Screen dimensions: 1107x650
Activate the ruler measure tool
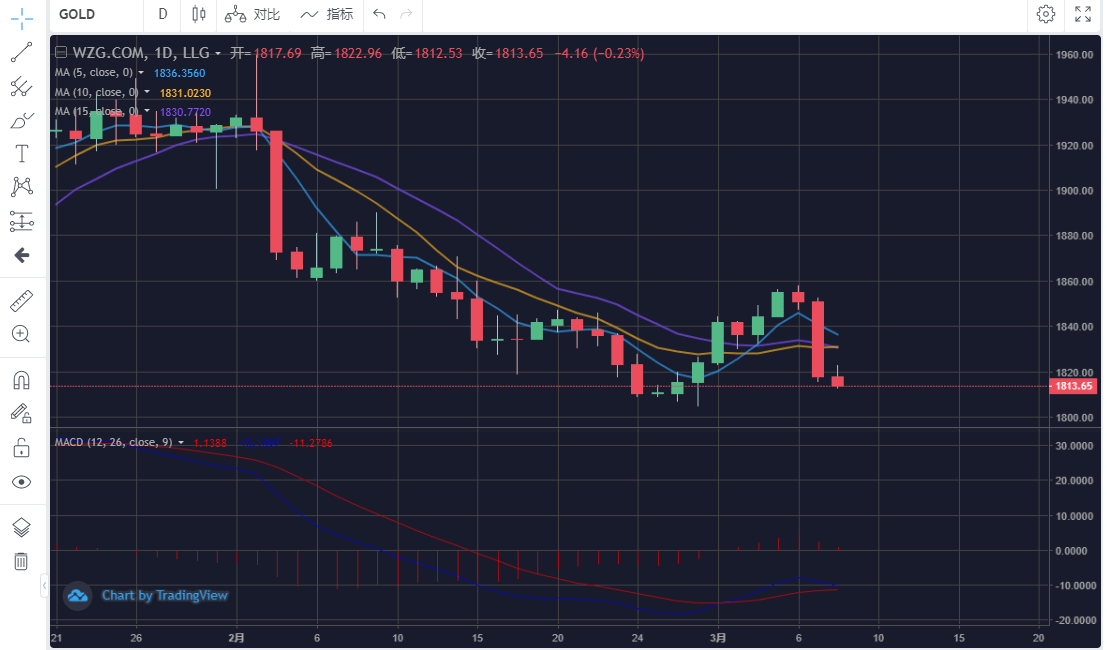point(21,300)
